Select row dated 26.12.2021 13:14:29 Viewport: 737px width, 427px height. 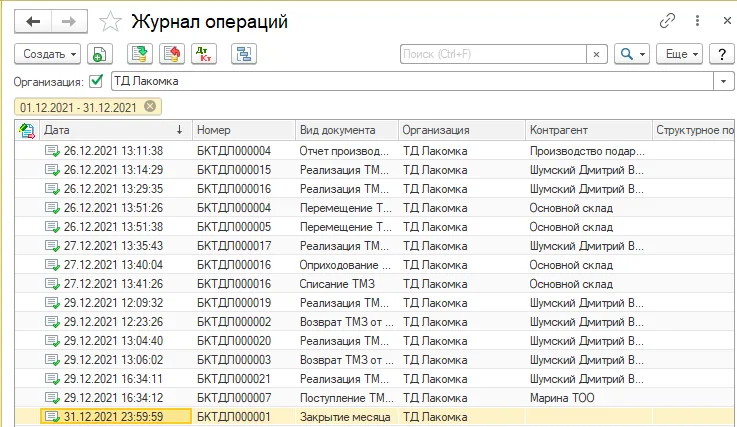(374, 170)
